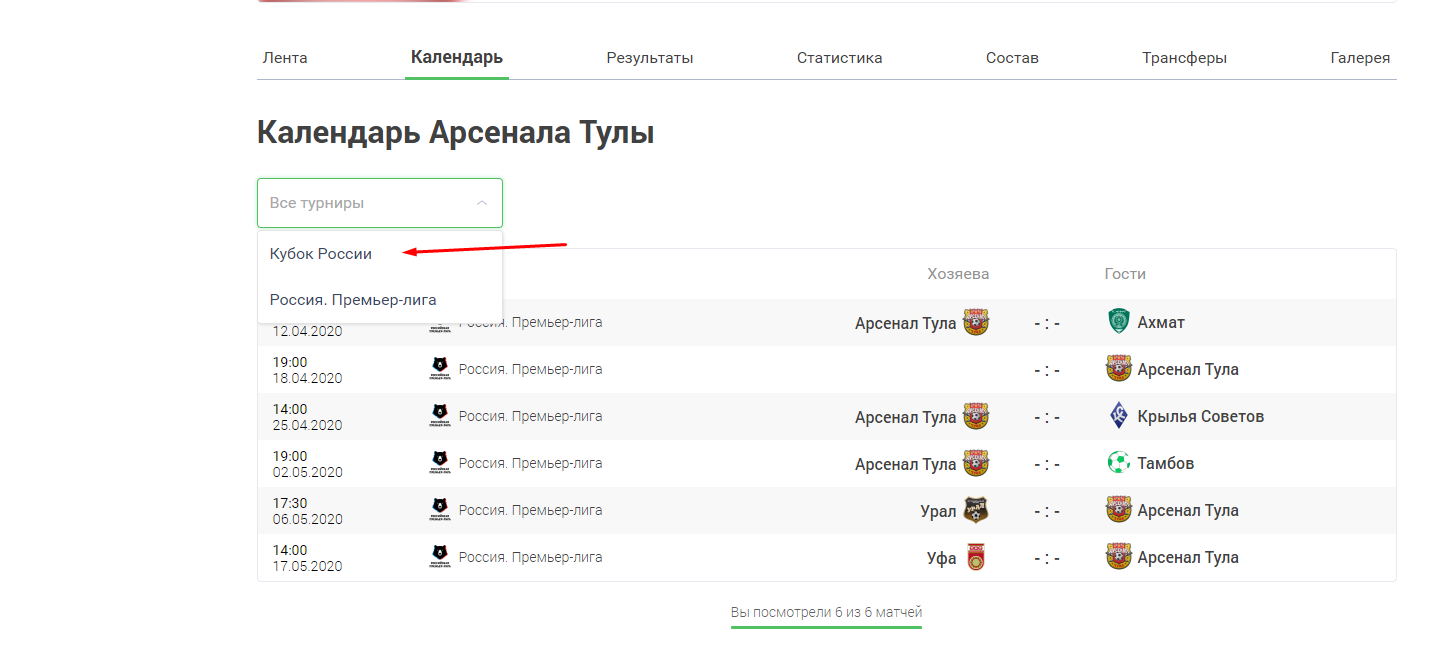Click Arsenal Tula crest in 12.04.2020 row

975,322
